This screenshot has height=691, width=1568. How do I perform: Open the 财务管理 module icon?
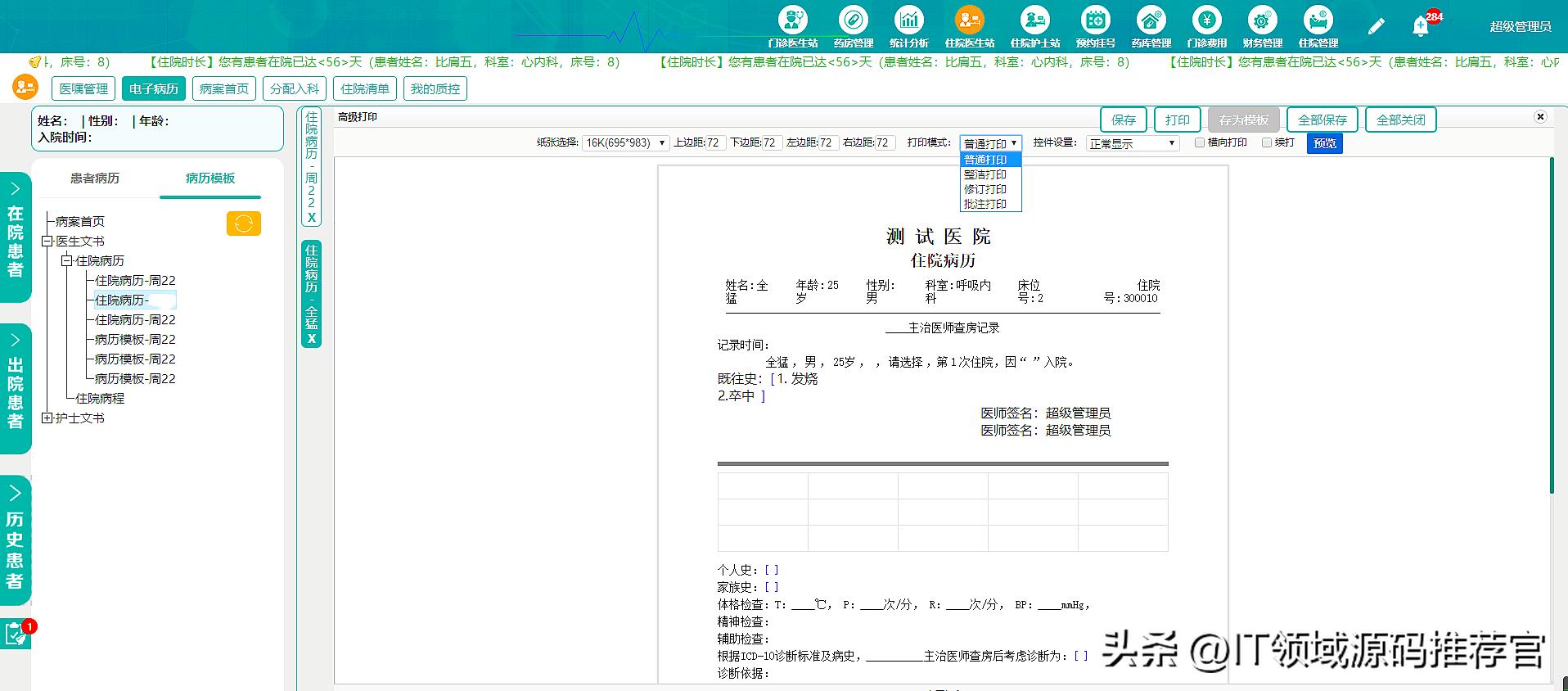coord(1262,25)
